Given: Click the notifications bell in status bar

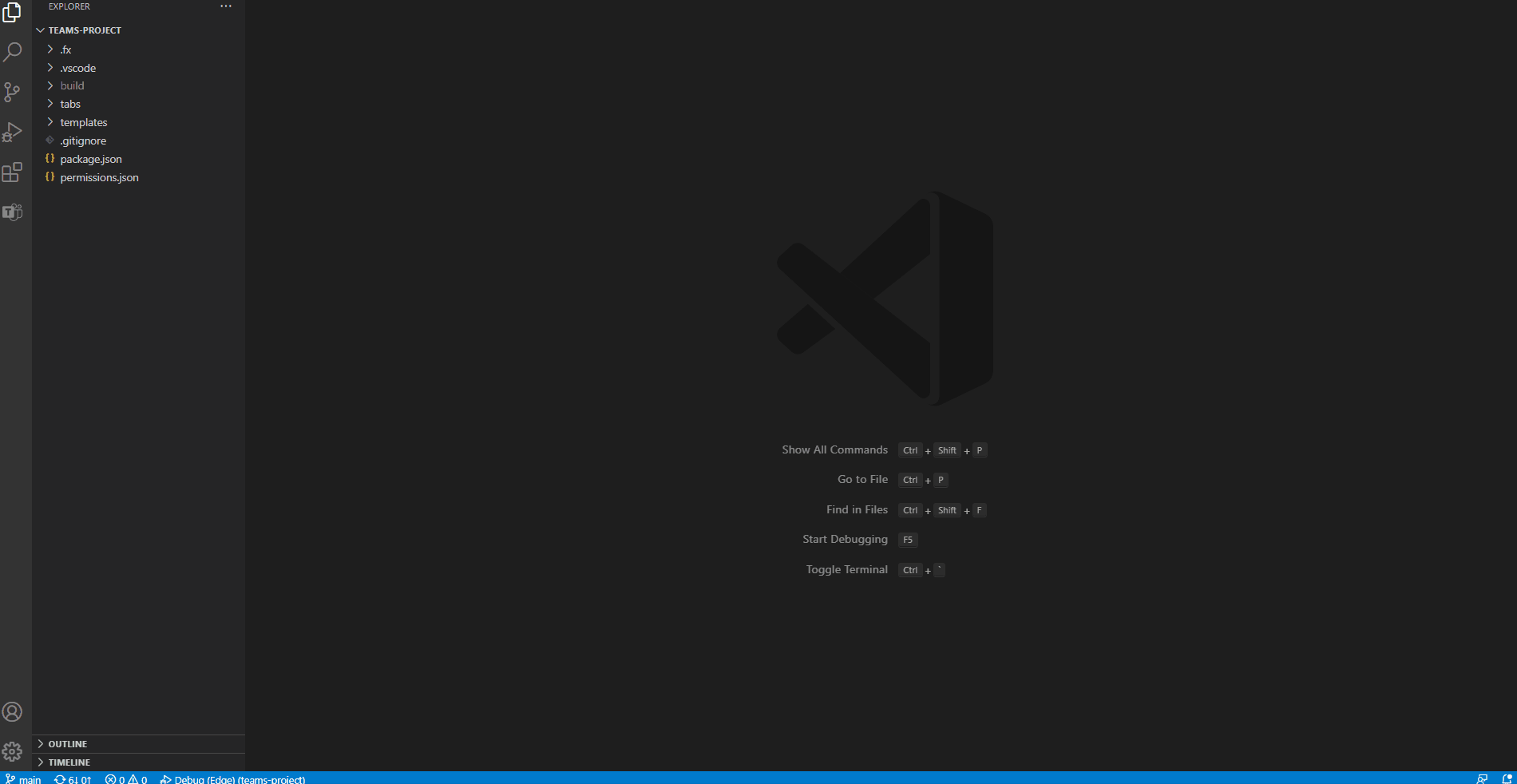Looking at the screenshot, I should coord(1507,778).
